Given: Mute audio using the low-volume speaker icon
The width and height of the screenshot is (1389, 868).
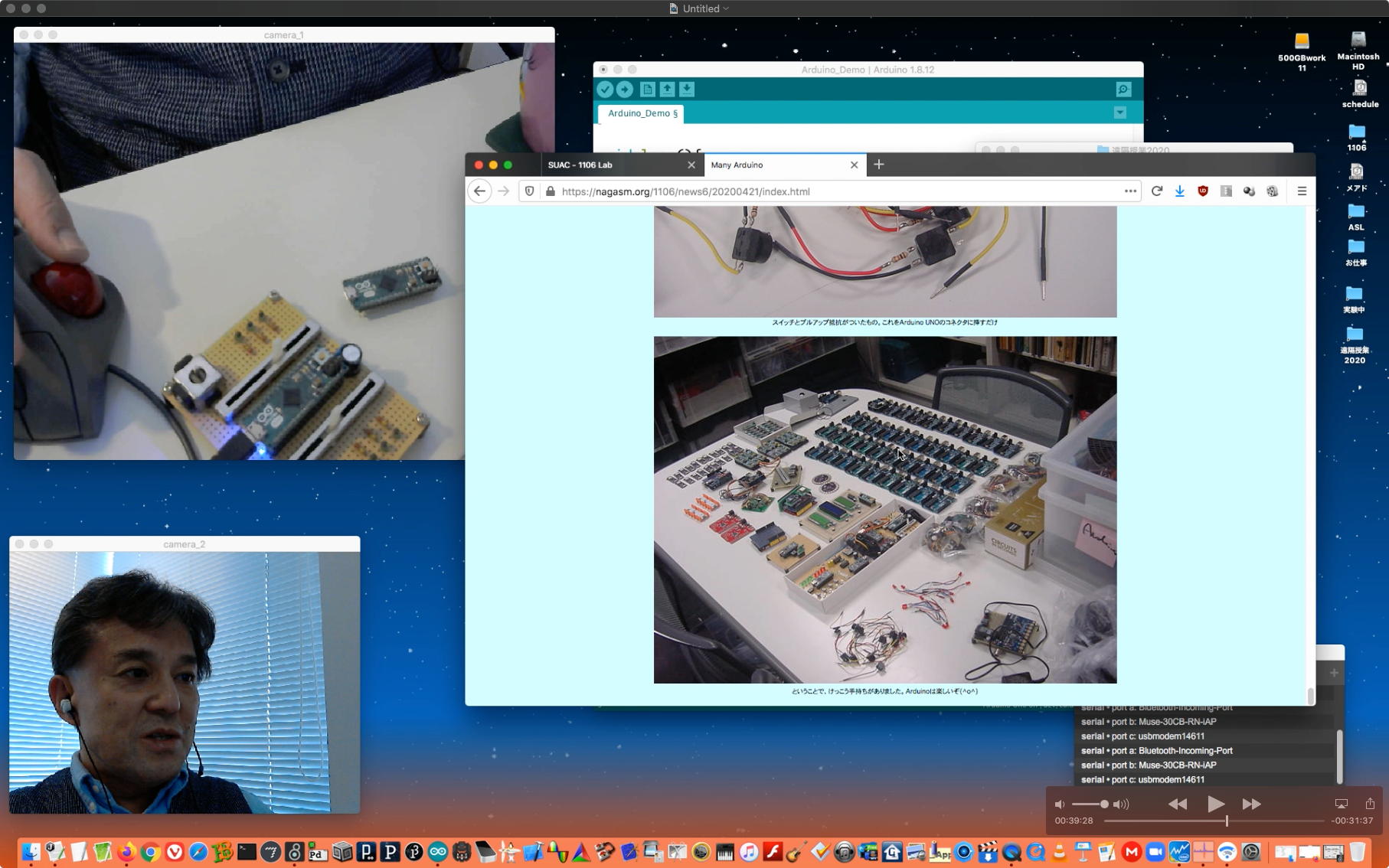Looking at the screenshot, I should point(1060,804).
